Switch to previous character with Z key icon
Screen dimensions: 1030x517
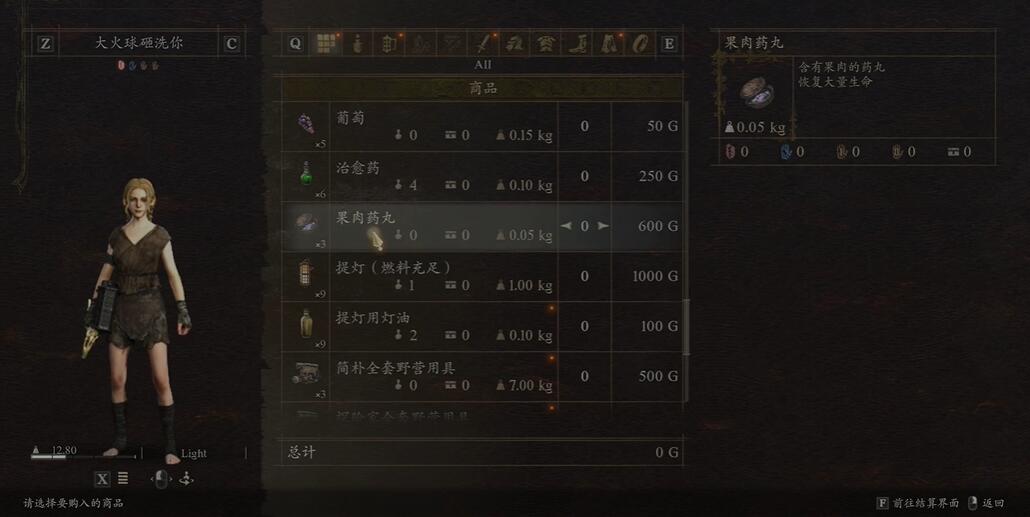coord(45,44)
